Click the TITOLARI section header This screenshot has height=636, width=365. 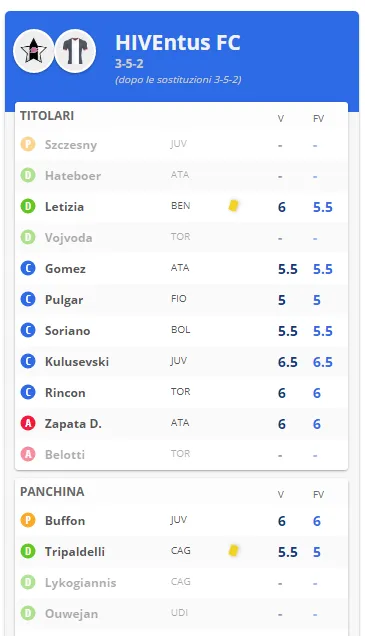click(47, 116)
